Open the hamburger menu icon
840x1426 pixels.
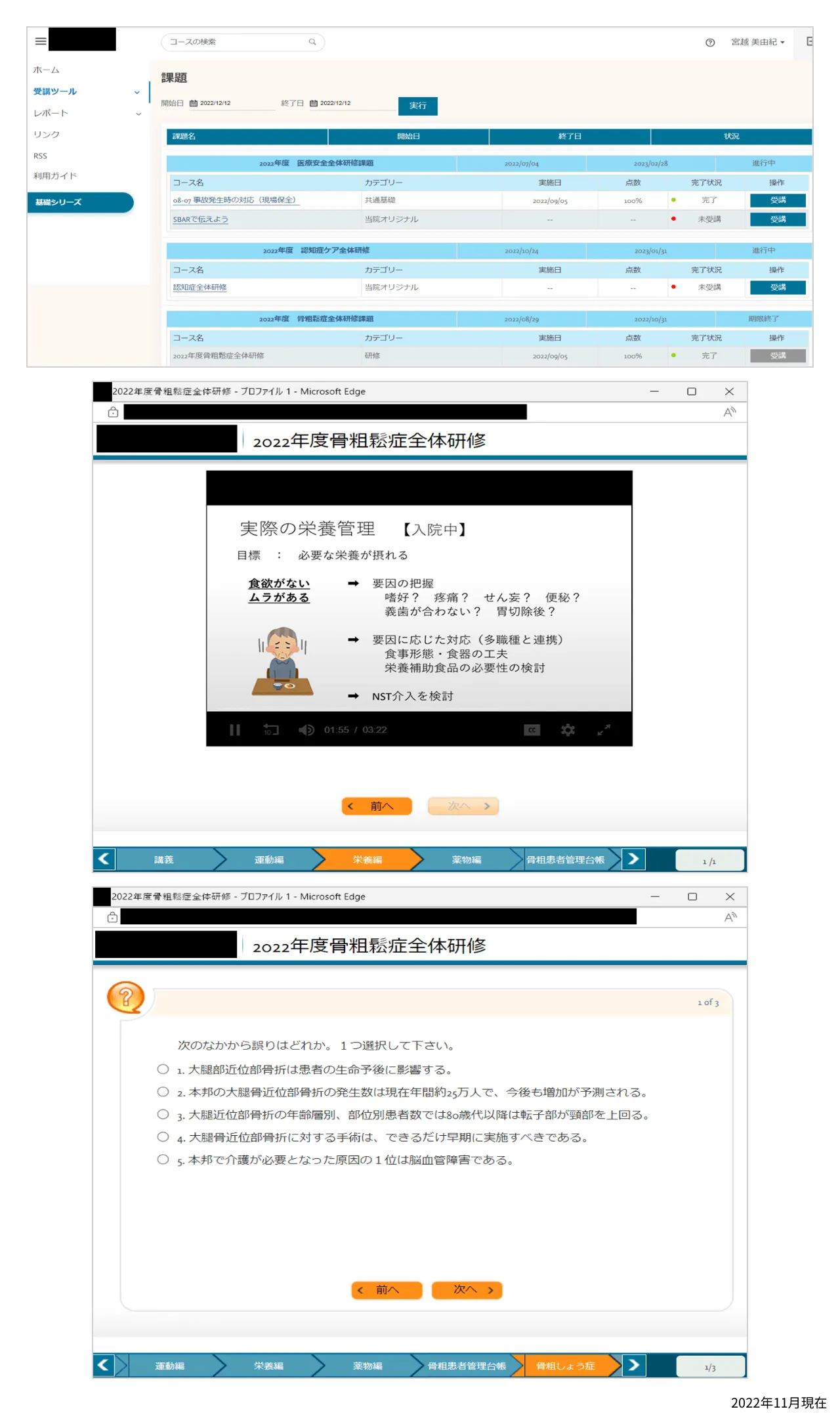41,41
